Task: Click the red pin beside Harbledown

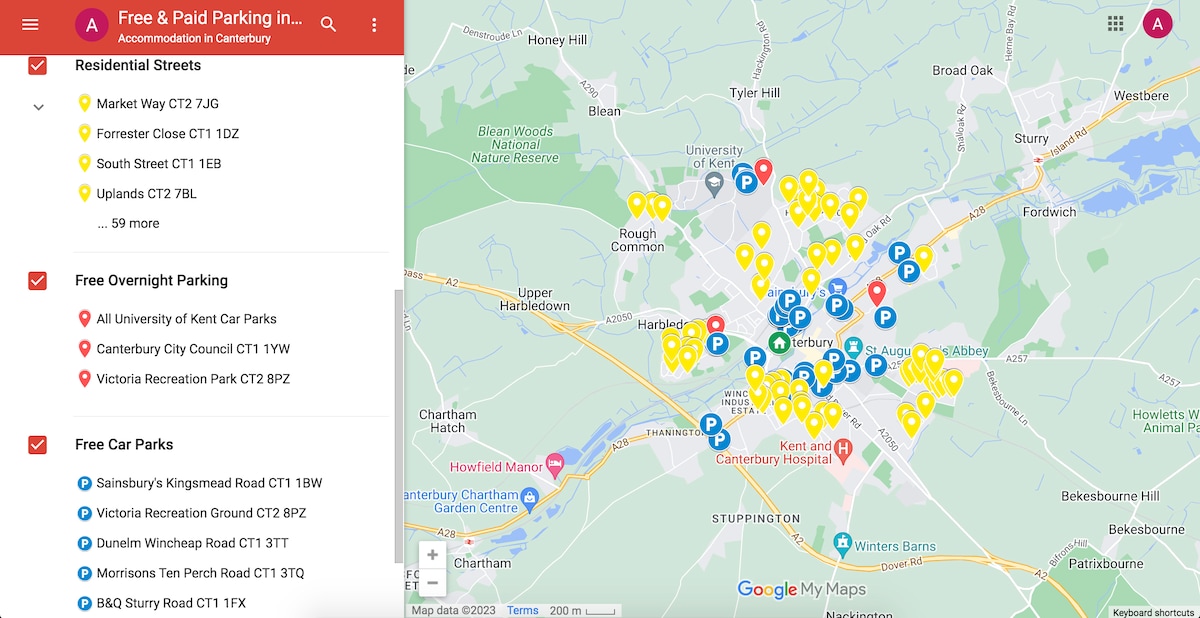Action: (716, 327)
